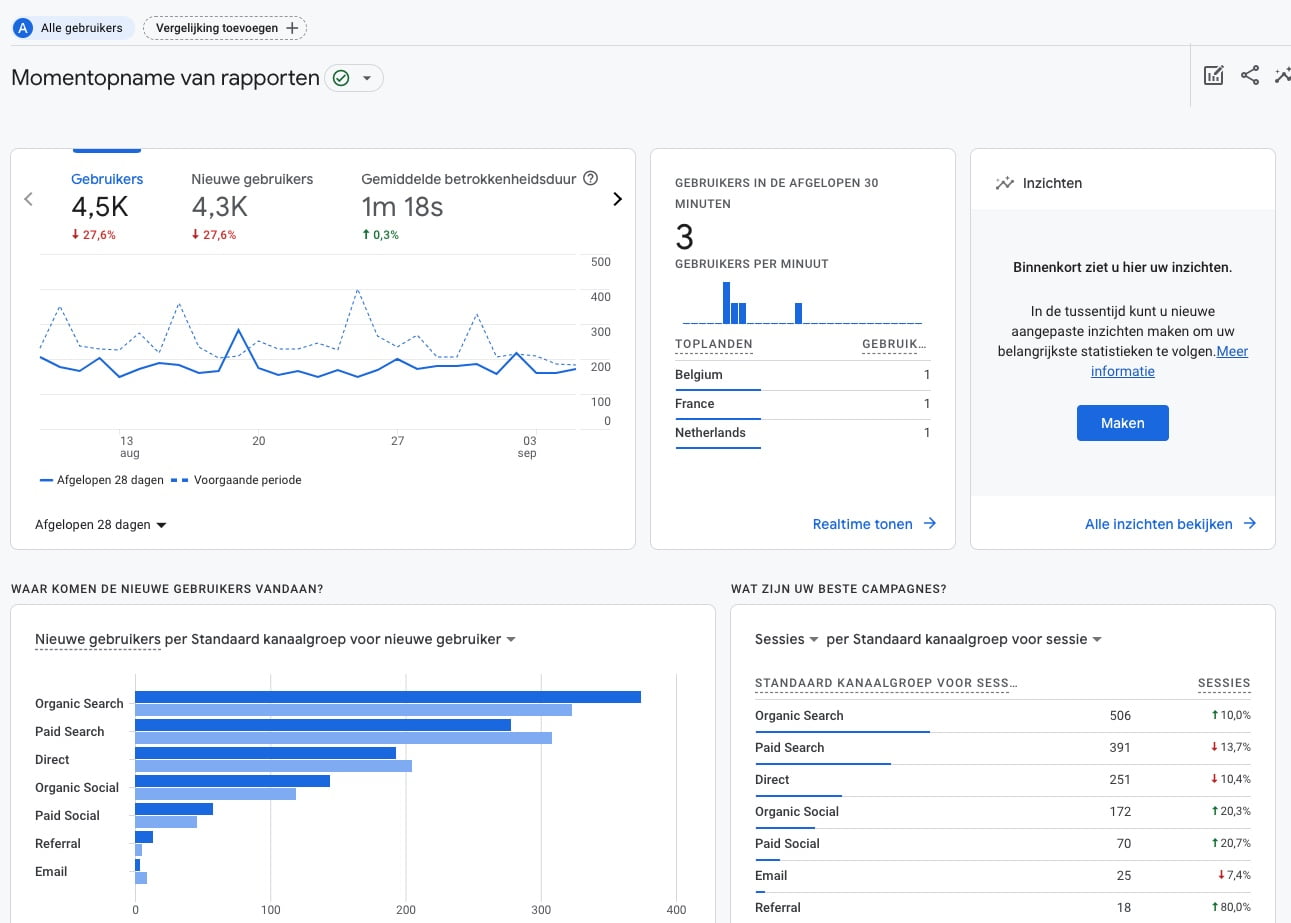This screenshot has height=923, width=1291.
Task: Expand the dropdown arrow next to report title
Action: (367, 78)
